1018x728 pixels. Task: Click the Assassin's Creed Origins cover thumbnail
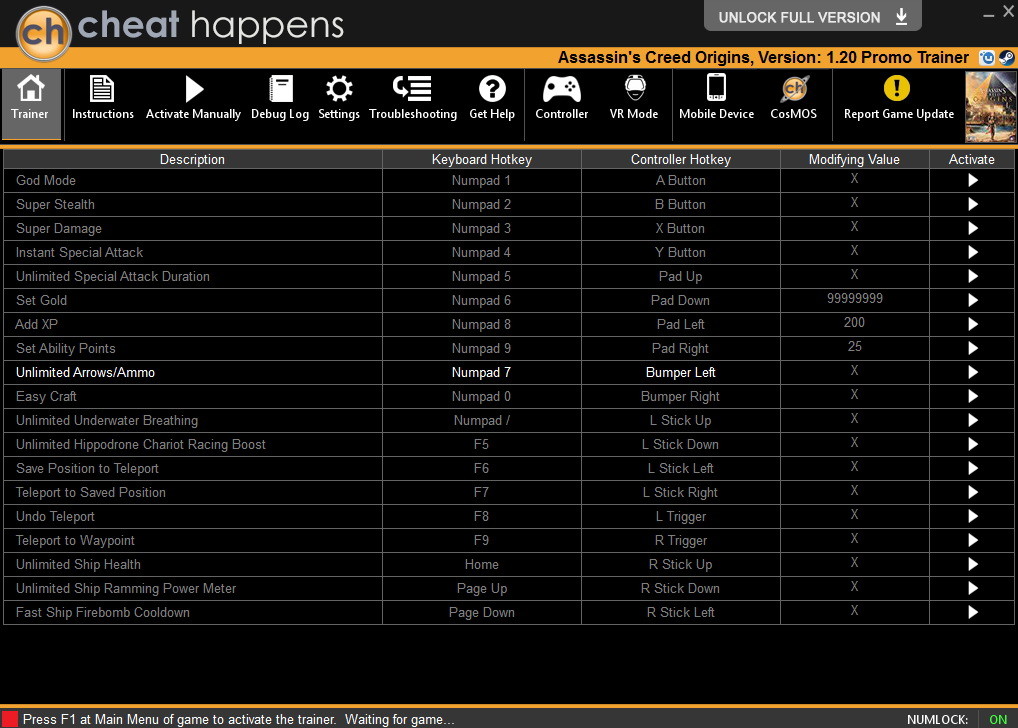pos(990,106)
